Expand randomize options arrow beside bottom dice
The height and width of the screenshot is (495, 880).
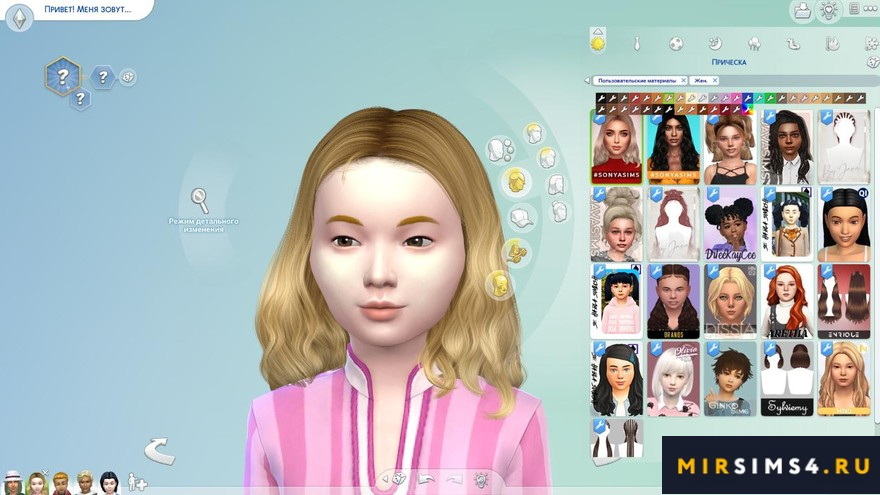coord(386,480)
